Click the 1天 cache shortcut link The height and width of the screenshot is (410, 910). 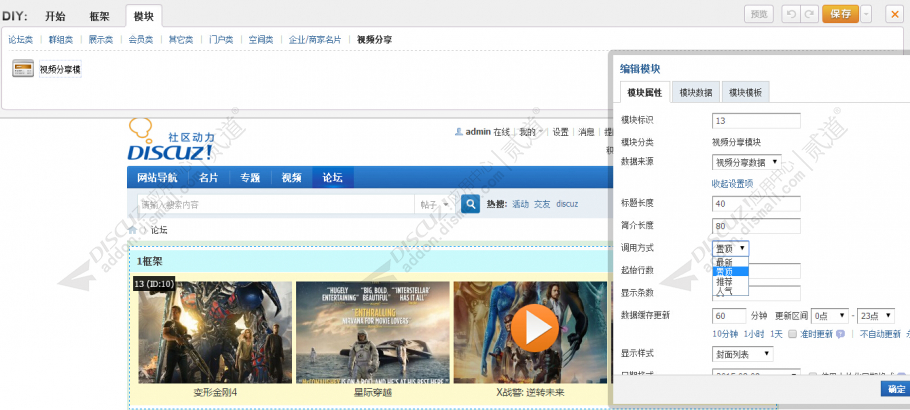[777, 334]
